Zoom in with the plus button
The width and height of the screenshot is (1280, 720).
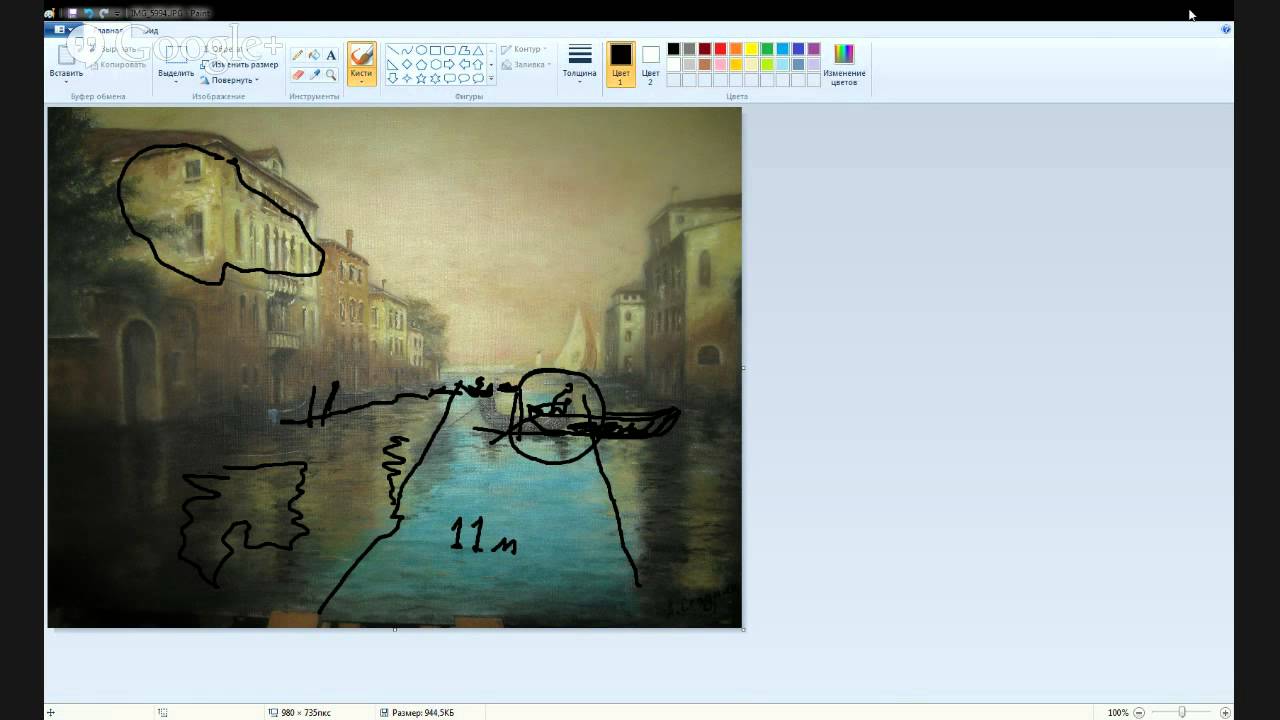point(1226,713)
